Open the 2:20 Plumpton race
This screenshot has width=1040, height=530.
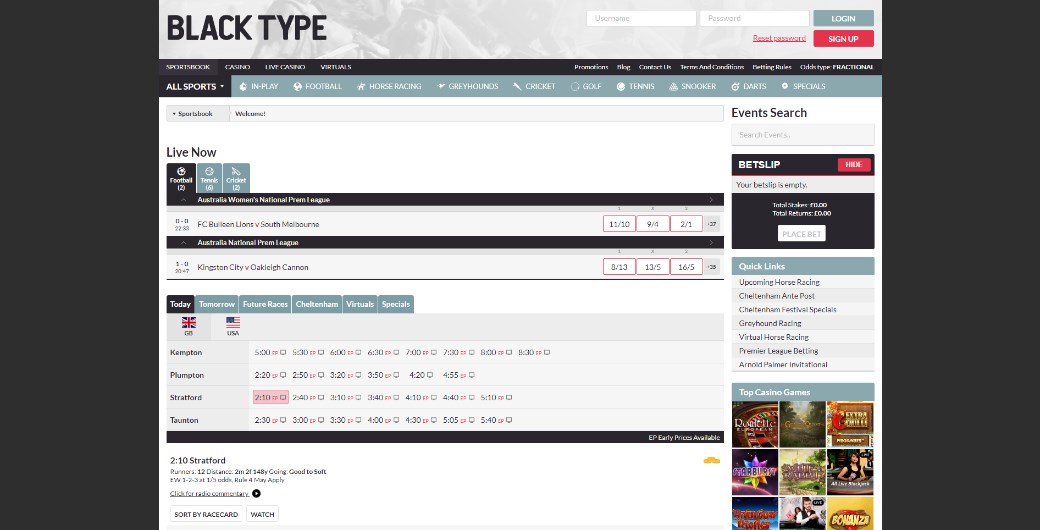coord(271,375)
